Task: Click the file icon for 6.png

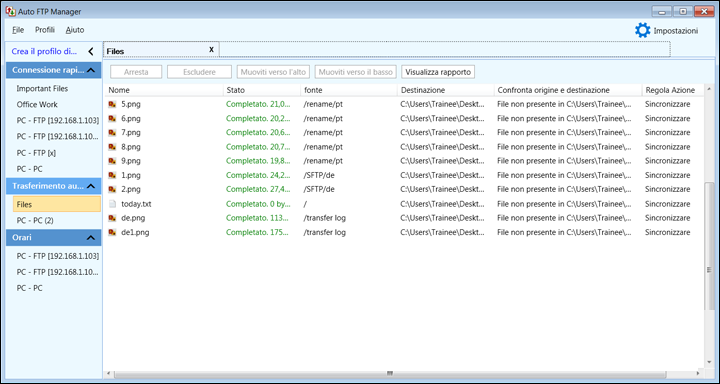Action: (112, 119)
